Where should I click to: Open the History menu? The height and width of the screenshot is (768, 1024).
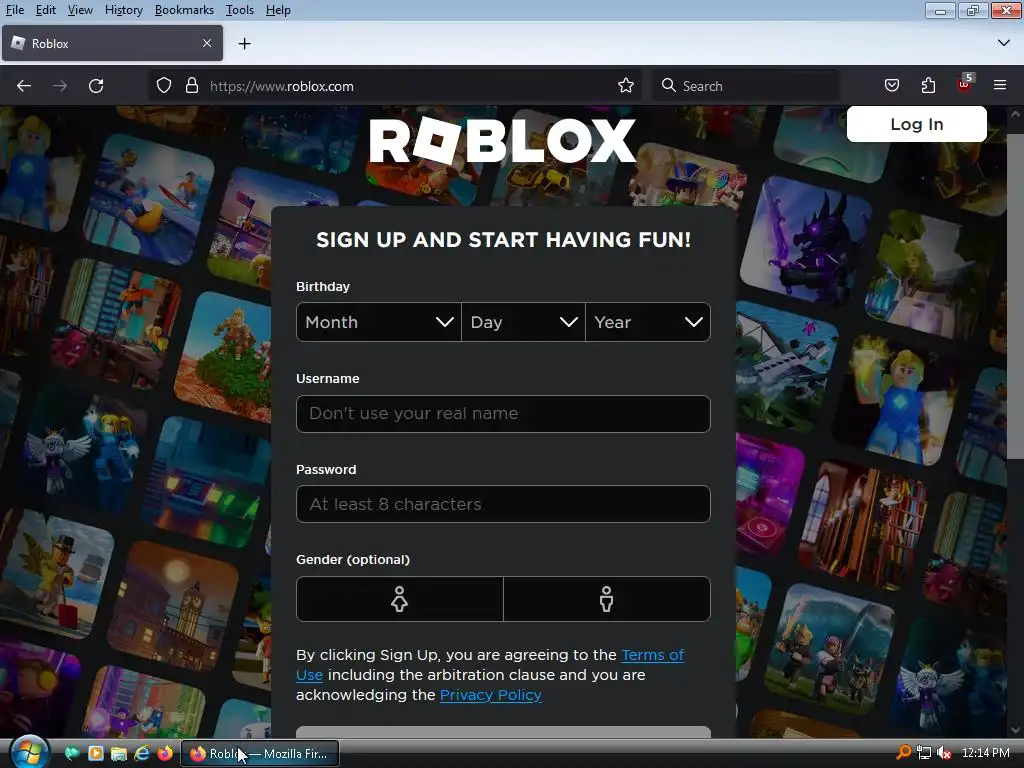123,10
